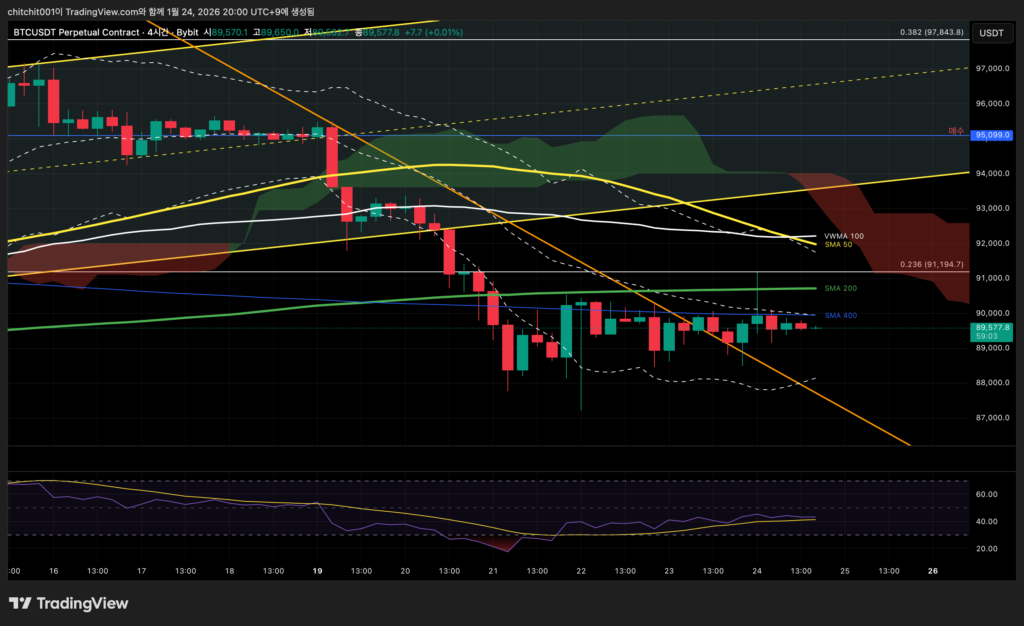Viewport: 1024px width, 626px height.
Task: Click date 26 on the time axis
Action: tap(932, 571)
